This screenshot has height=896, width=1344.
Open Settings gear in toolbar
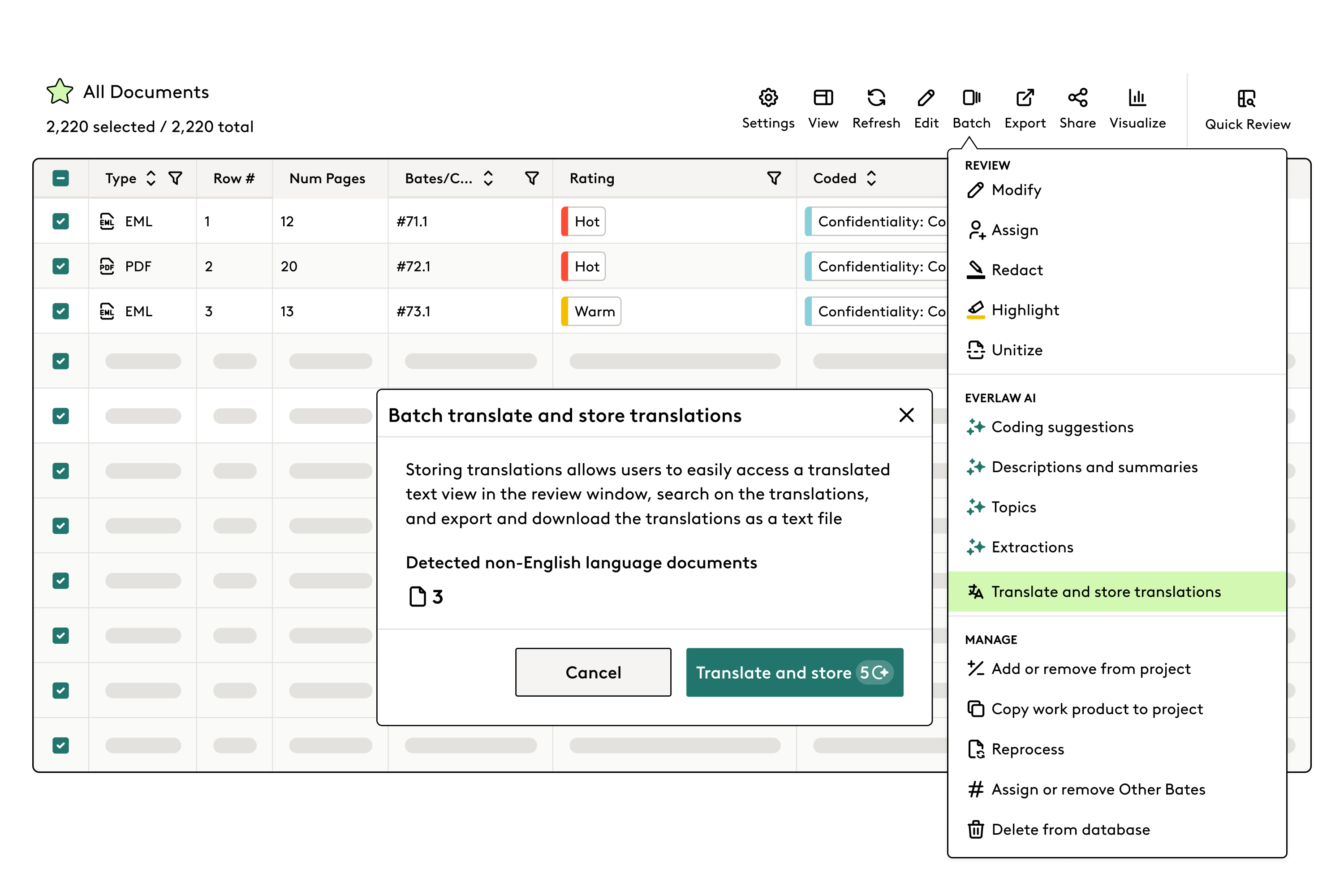(x=768, y=109)
